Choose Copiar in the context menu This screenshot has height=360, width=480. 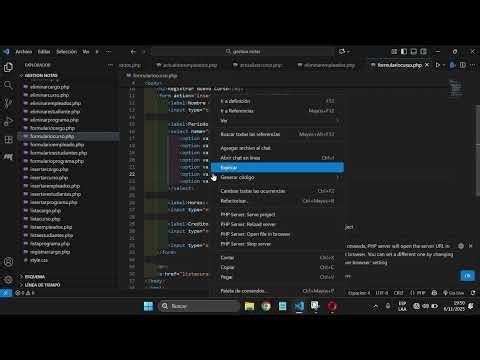[x=277, y=267]
